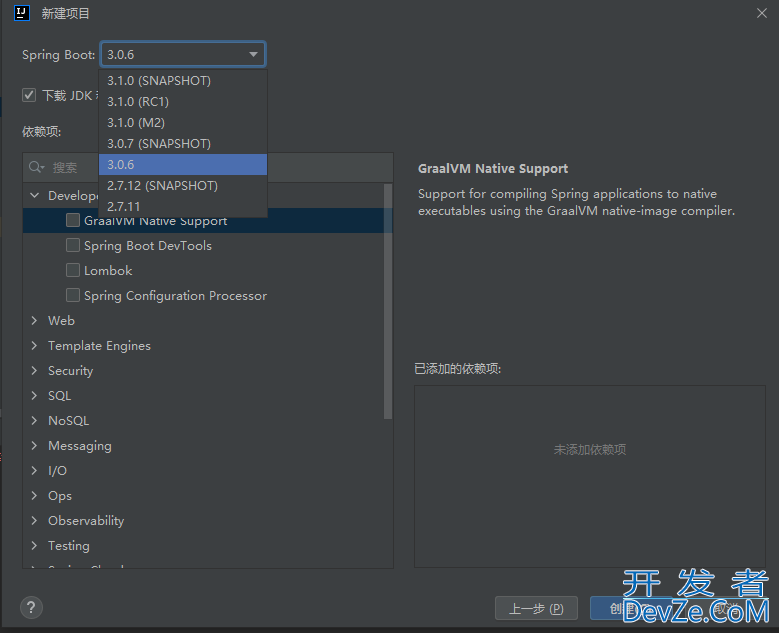The width and height of the screenshot is (779, 633).
Task: Click the GraalVM Native Support description heading
Action: point(493,168)
